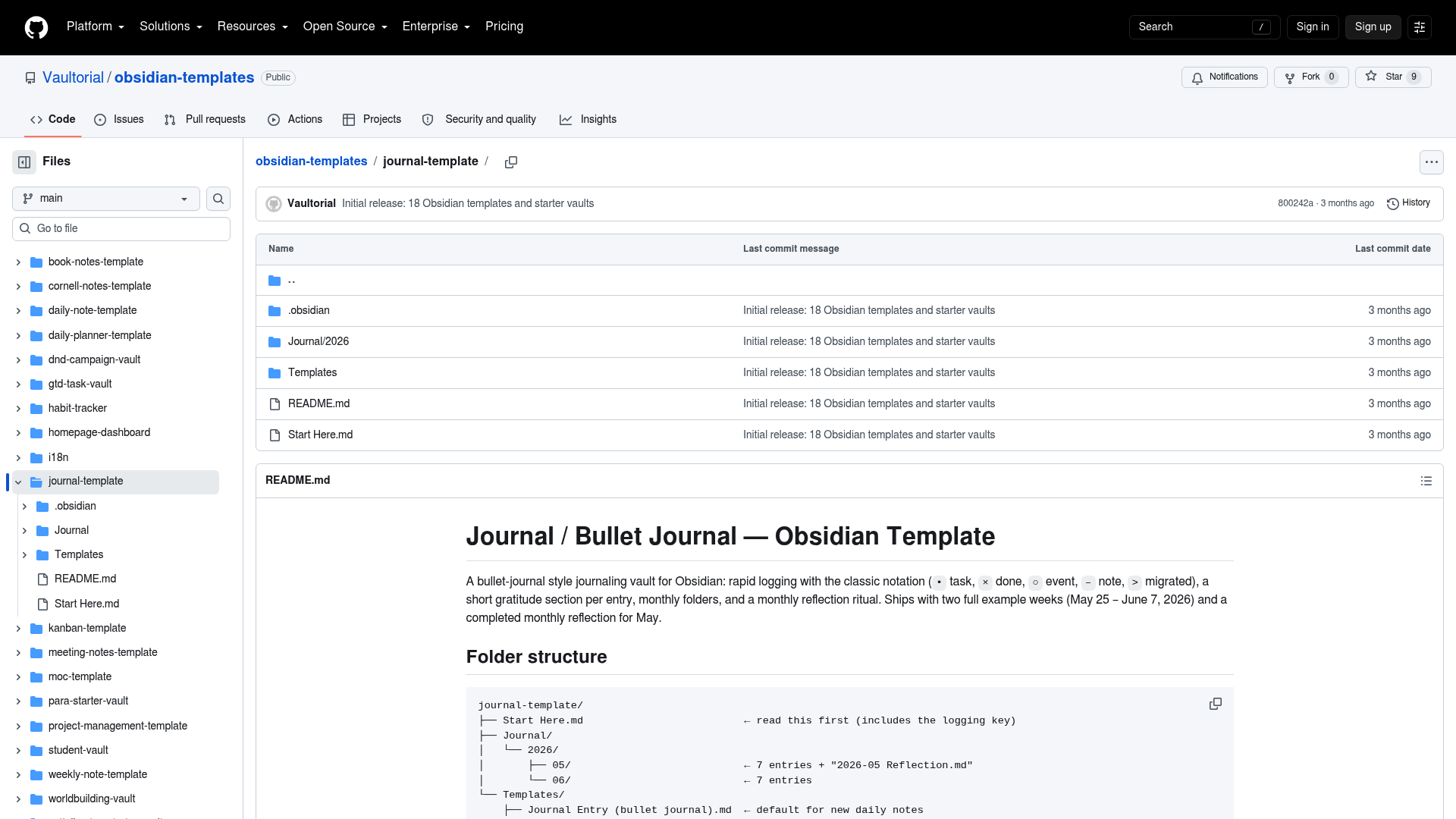Open the Code tab

[52, 120]
